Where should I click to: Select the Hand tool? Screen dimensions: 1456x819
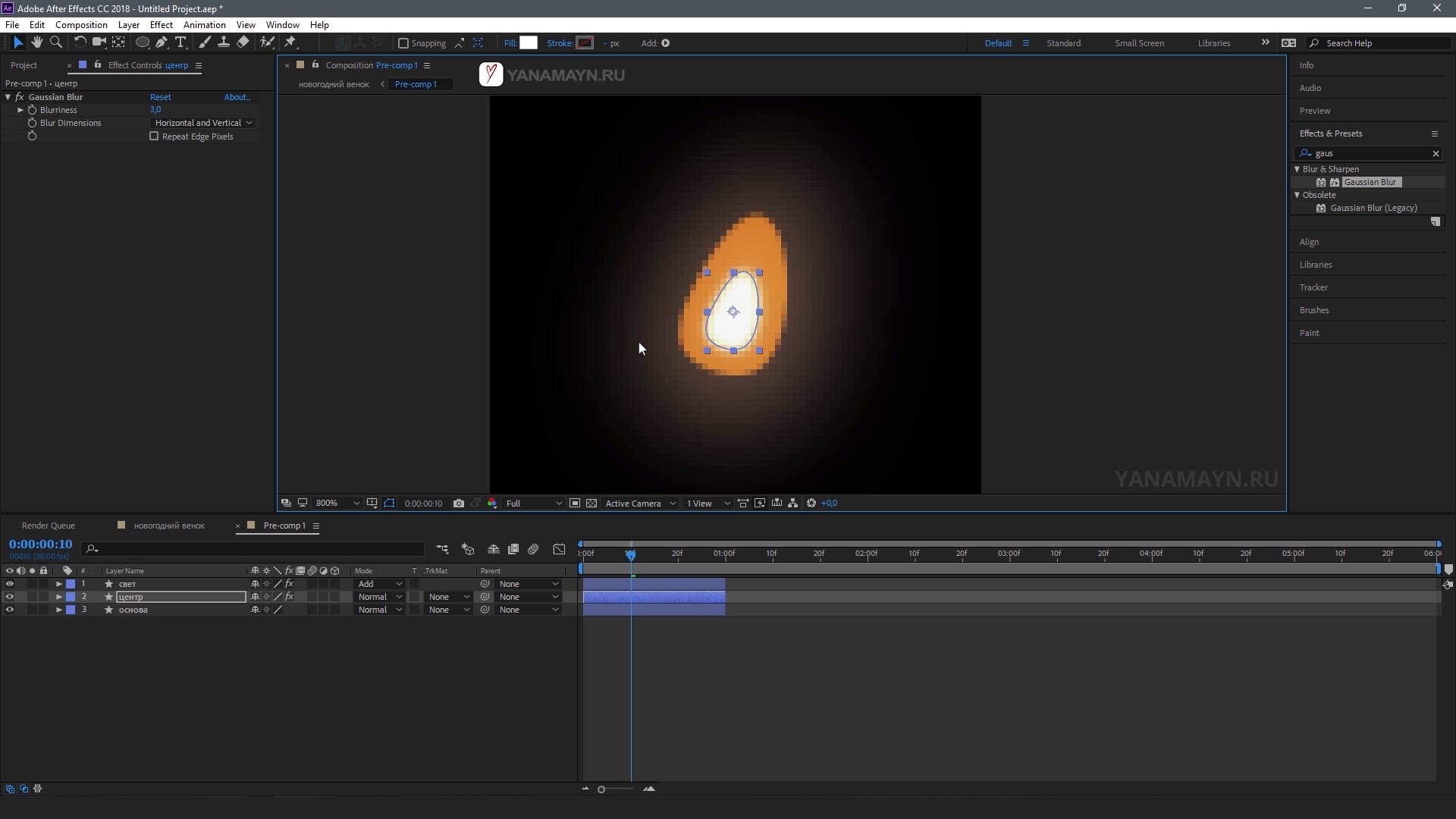[x=36, y=42]
